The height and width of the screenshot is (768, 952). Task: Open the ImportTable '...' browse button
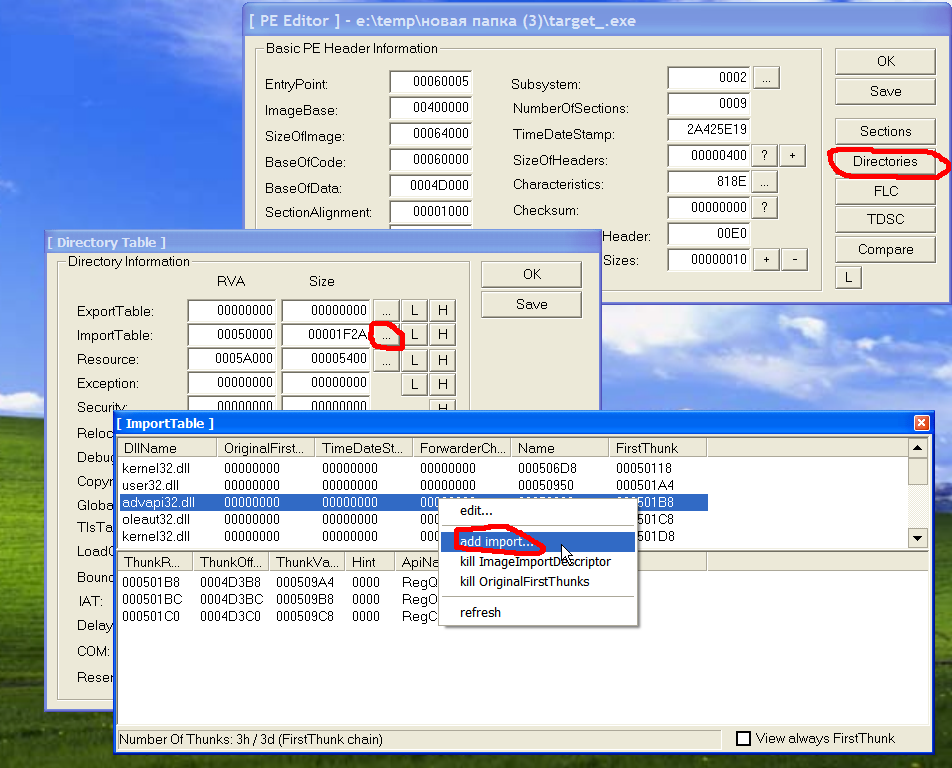pyautogui.click(x=386, y=335)
